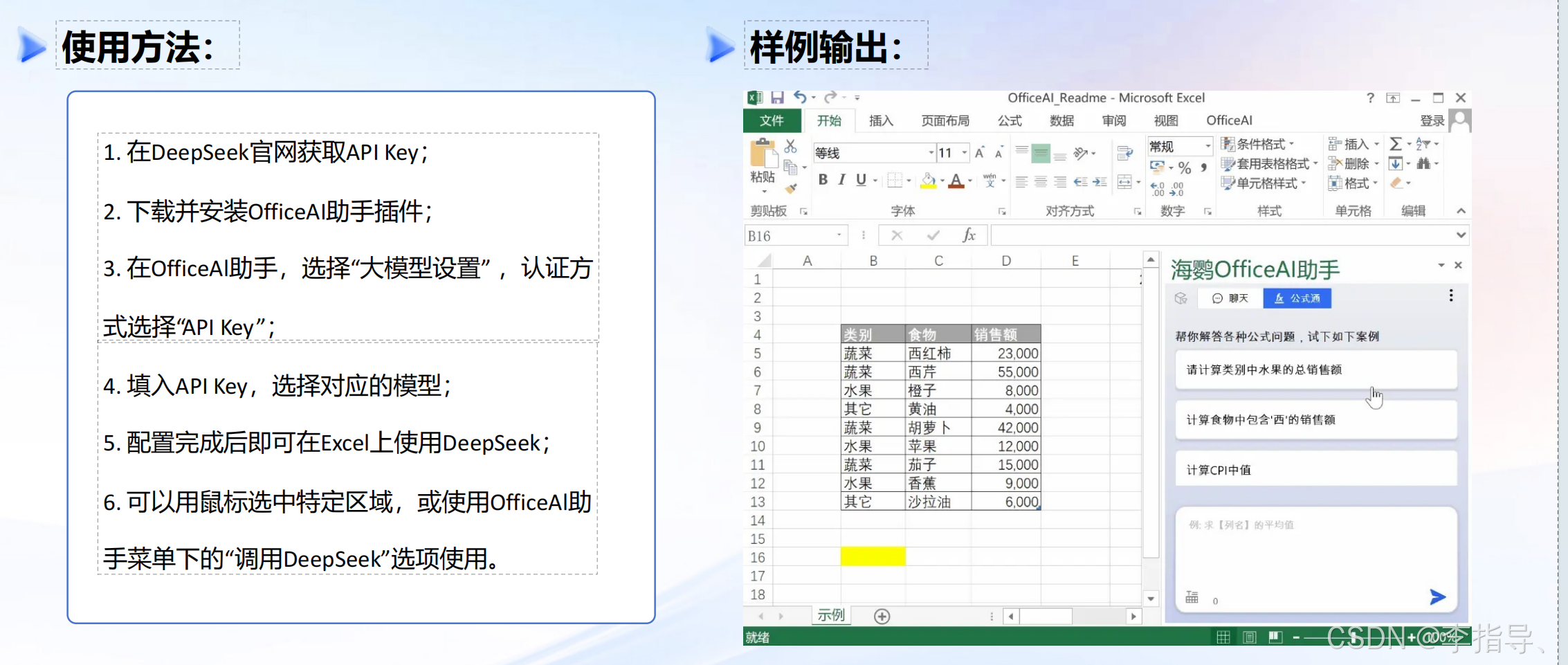
Task: Toggle Center horizontal alignment
Action: (x=1041, y=182)
